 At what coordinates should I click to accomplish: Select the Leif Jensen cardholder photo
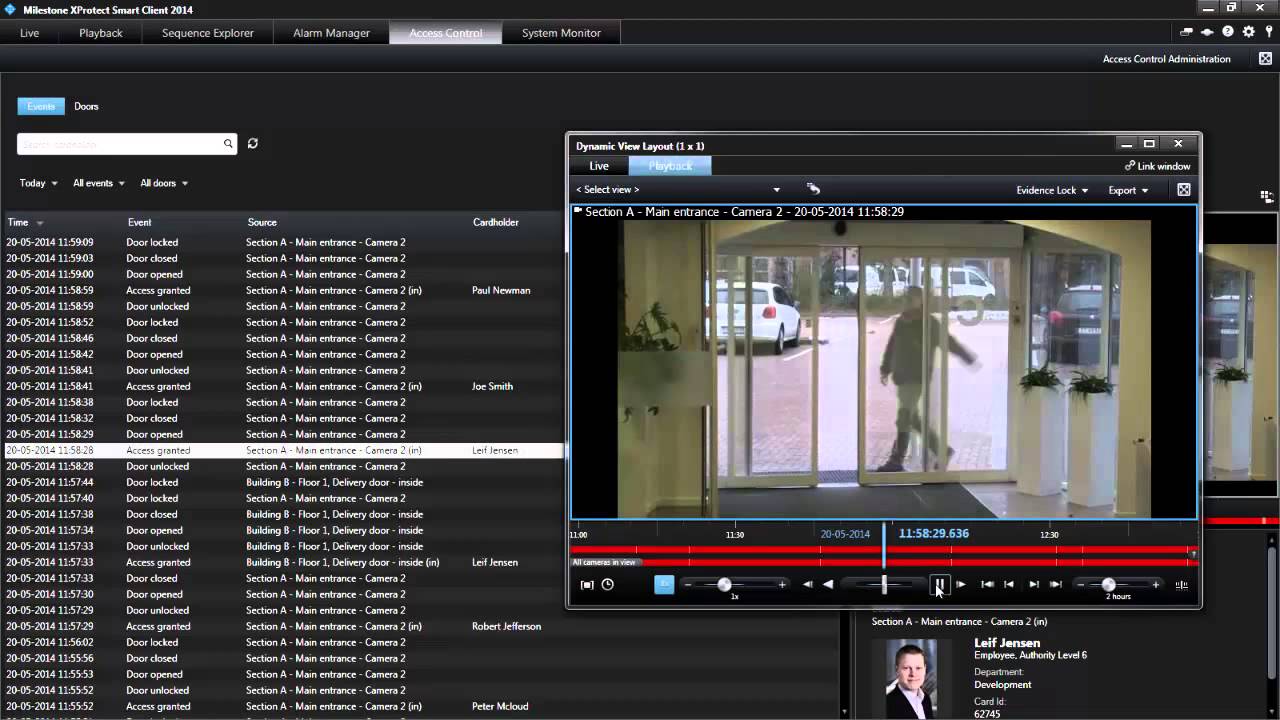pos(912,679)
